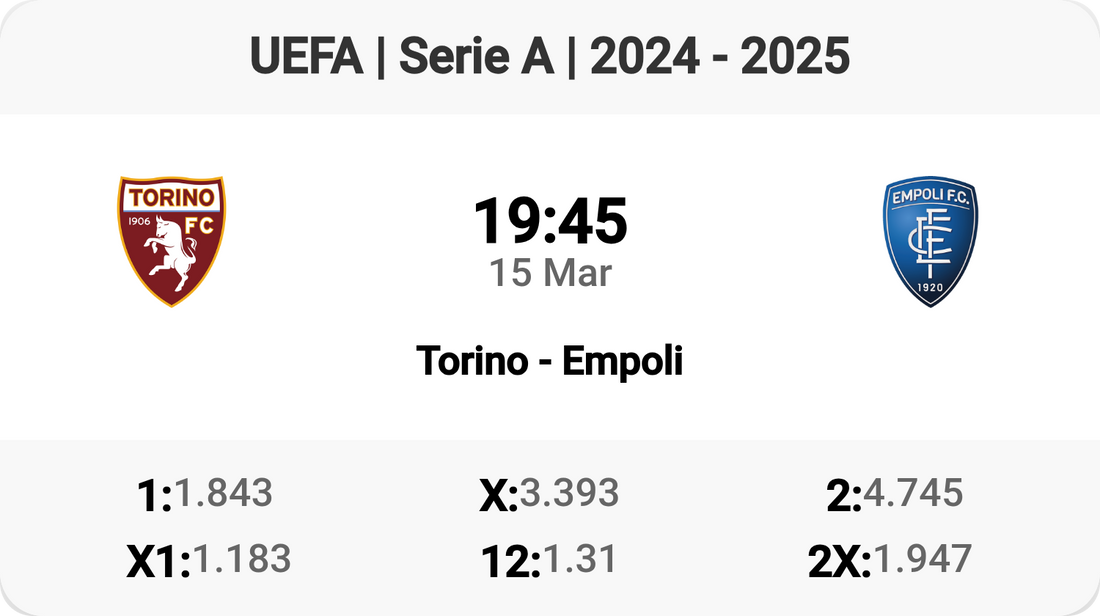Screen dimensions: 1100x616
Task: Select the 19:45 kickoff time
Action: coord(550,221)
